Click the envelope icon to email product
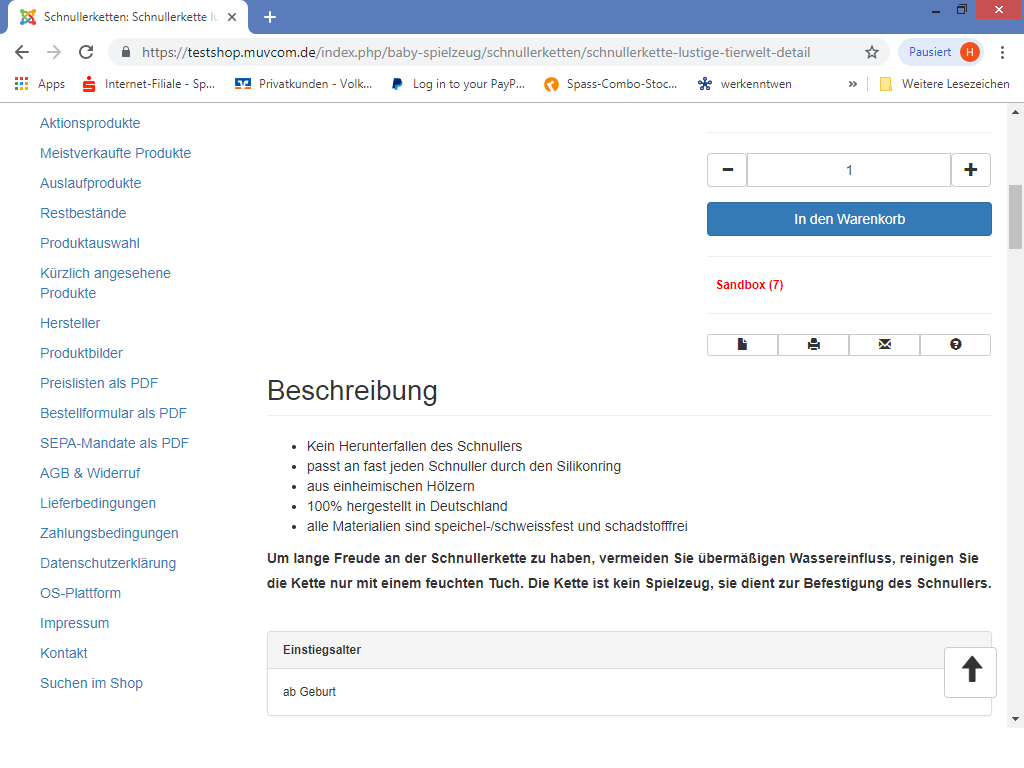The width and height of the screenshot is (1024, 768). (884, 345)
